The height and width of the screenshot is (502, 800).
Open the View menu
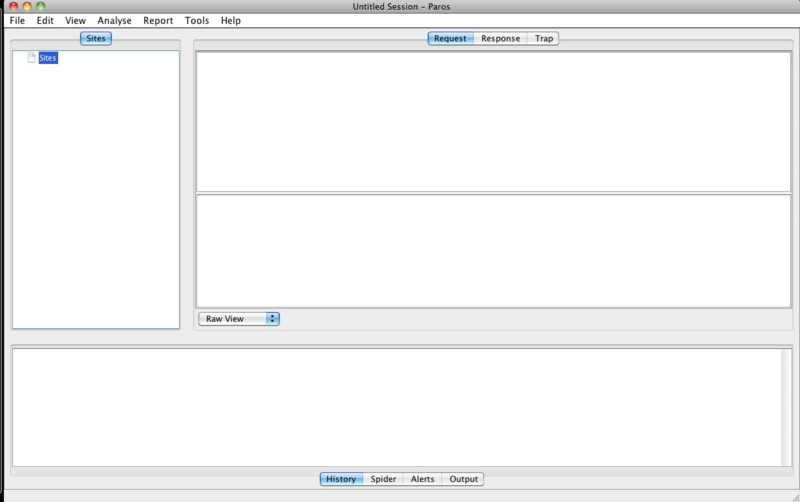tap(75, 20)
